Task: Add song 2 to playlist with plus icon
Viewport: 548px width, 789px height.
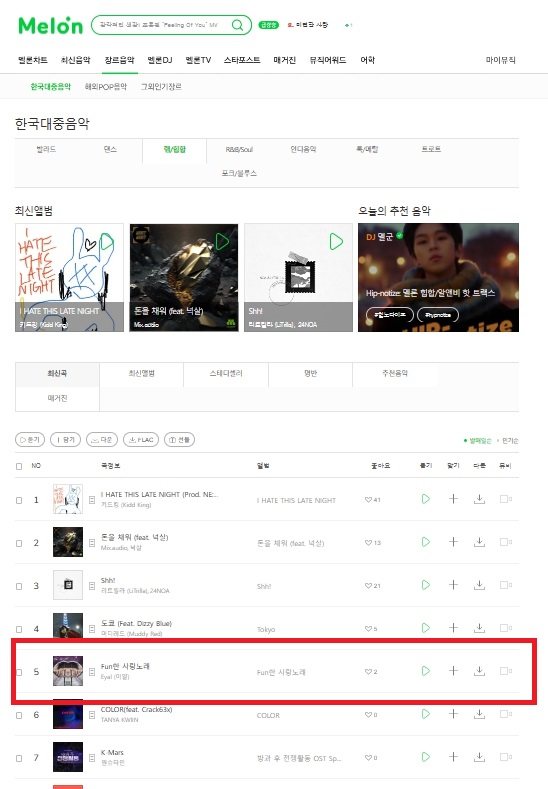Action: 453,542
